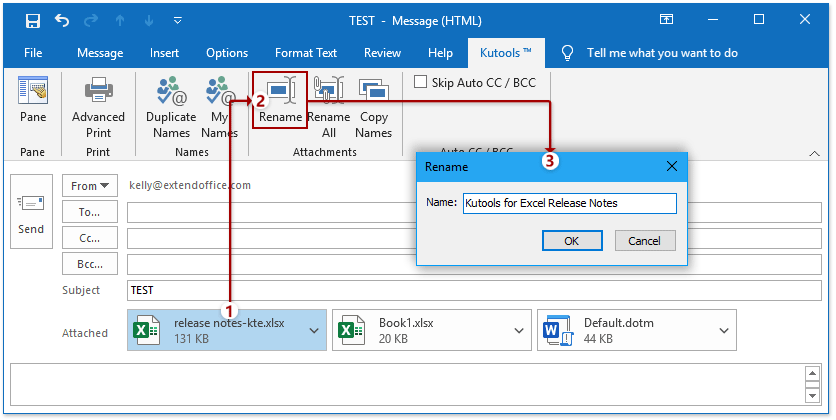Cancel the Rename dialog
836x420 pixels.
point(645,240)
